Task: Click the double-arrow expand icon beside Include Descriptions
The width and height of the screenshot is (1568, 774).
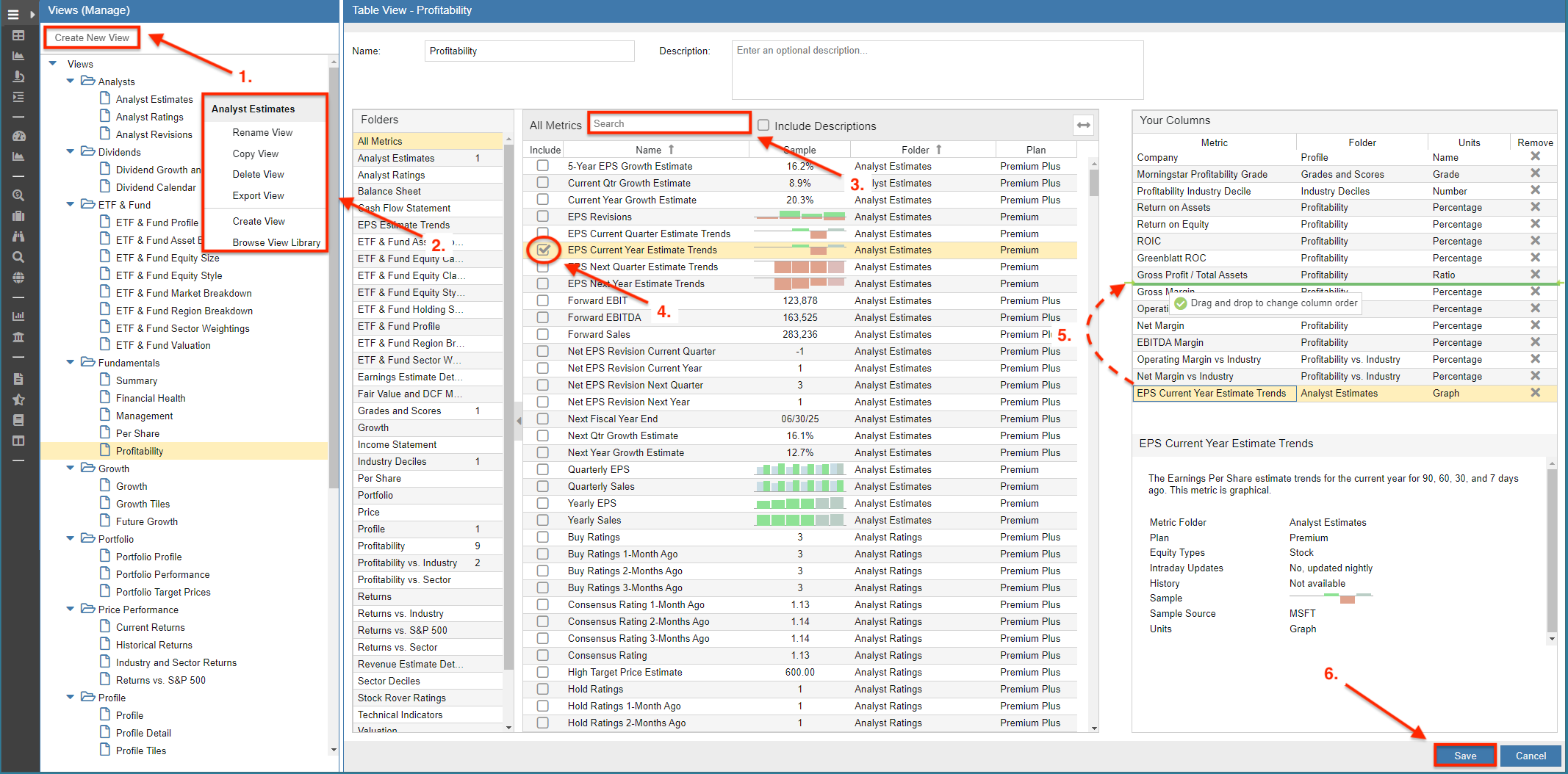Action: coord(1083,126)
